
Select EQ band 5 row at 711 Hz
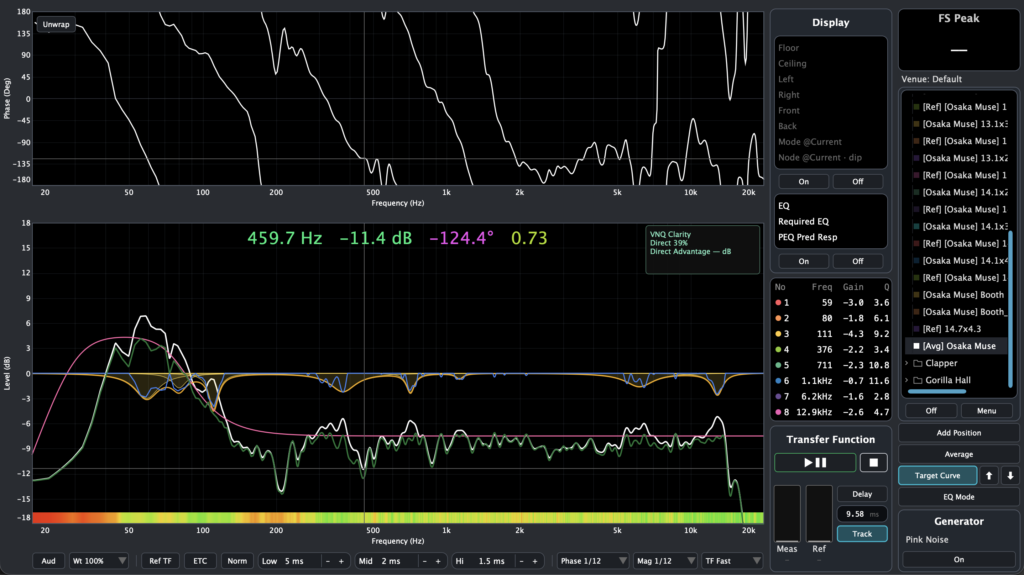tap(831, 365)
